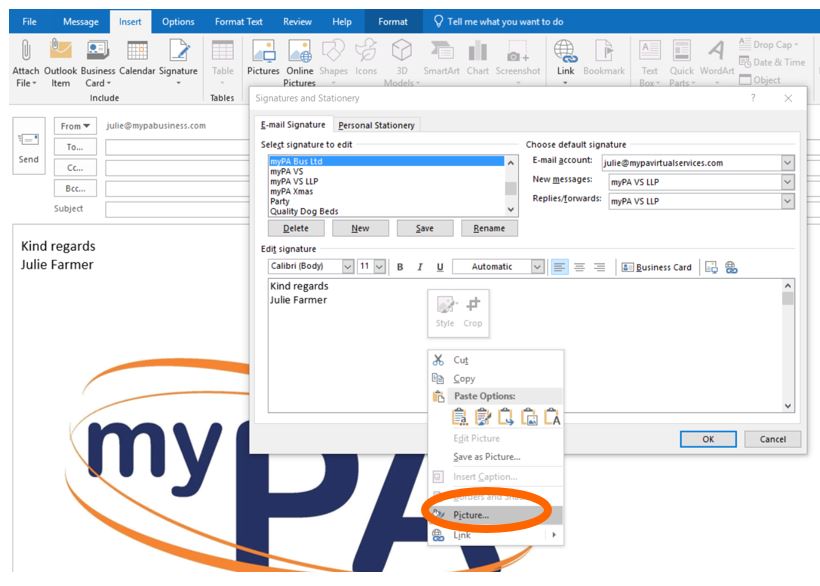Insert a picture icon in signature toolbar
This screenshot has height=586, width=820.
(711, 267)
